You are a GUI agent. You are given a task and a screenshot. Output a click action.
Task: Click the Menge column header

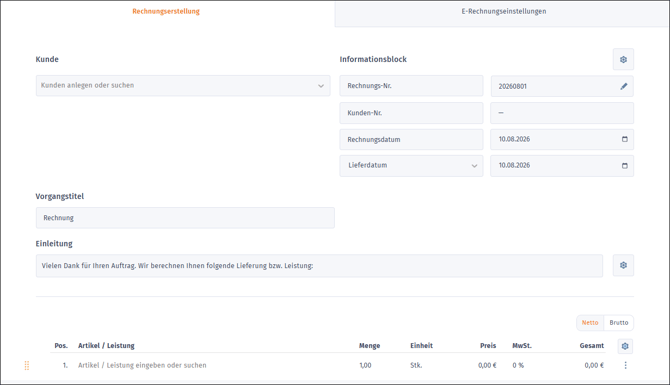click(369, 346)
